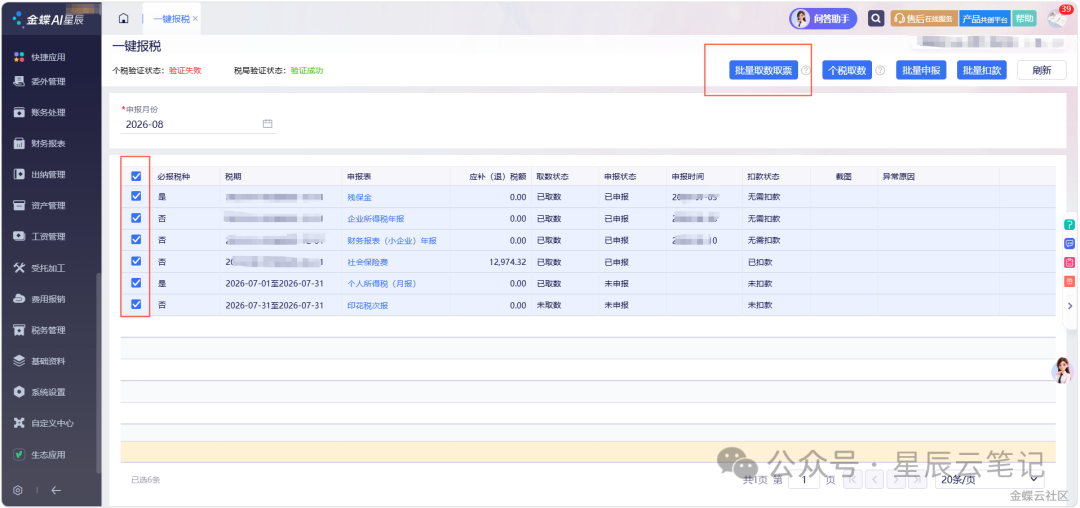
Task: Open the user avatar with 39 badge
Action: click(x=1057, y=19)
